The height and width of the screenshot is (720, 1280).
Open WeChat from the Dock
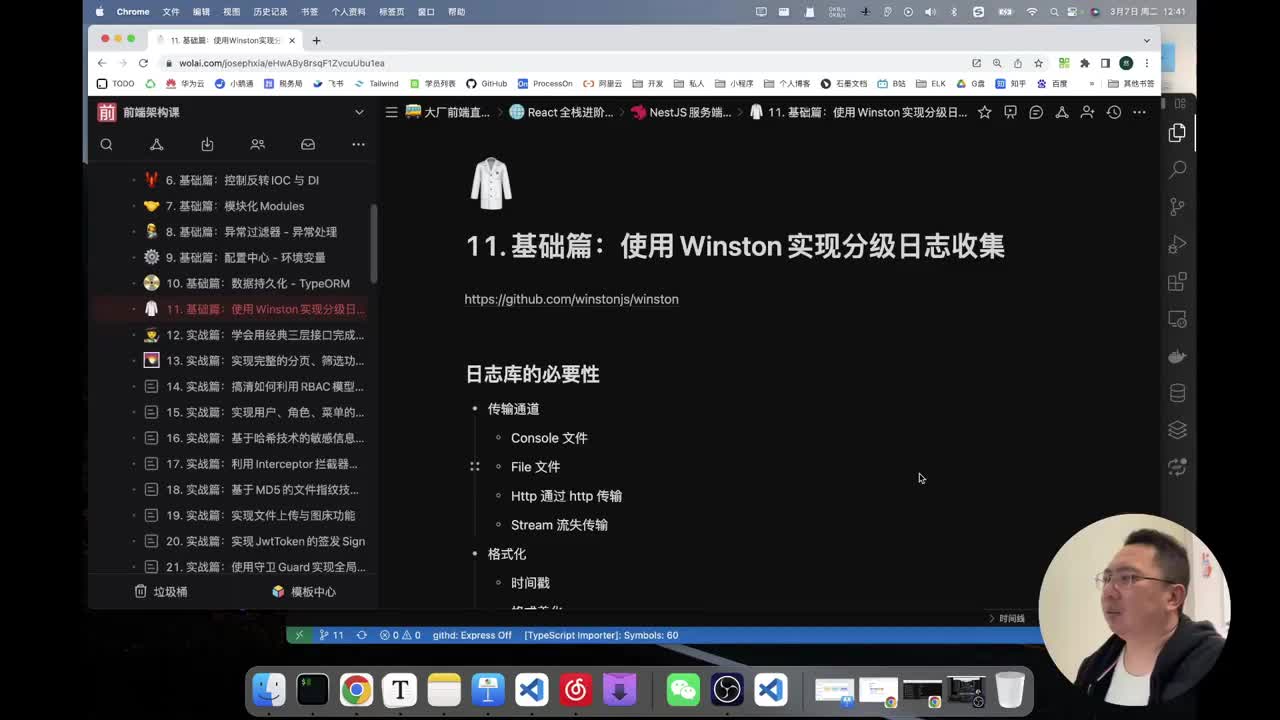pyautogui.click(x=683, y=690)
